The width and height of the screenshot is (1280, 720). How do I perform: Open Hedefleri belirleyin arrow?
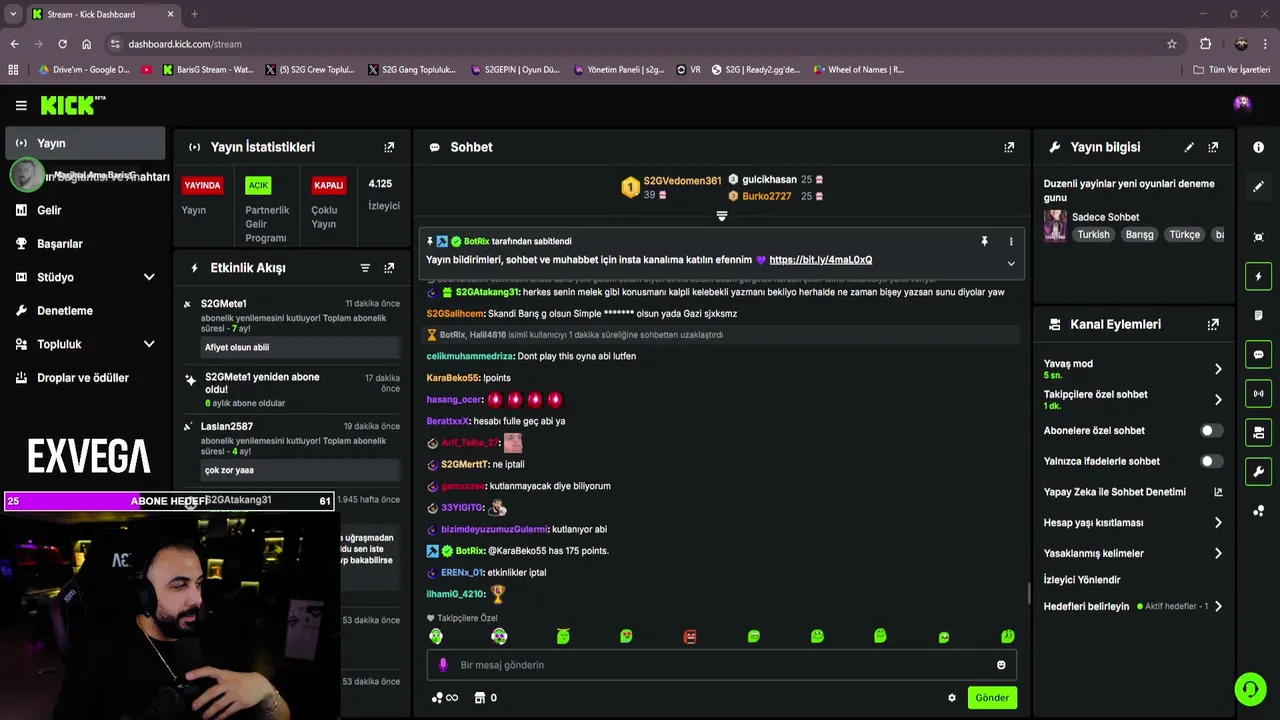[x=1218, y=606]
